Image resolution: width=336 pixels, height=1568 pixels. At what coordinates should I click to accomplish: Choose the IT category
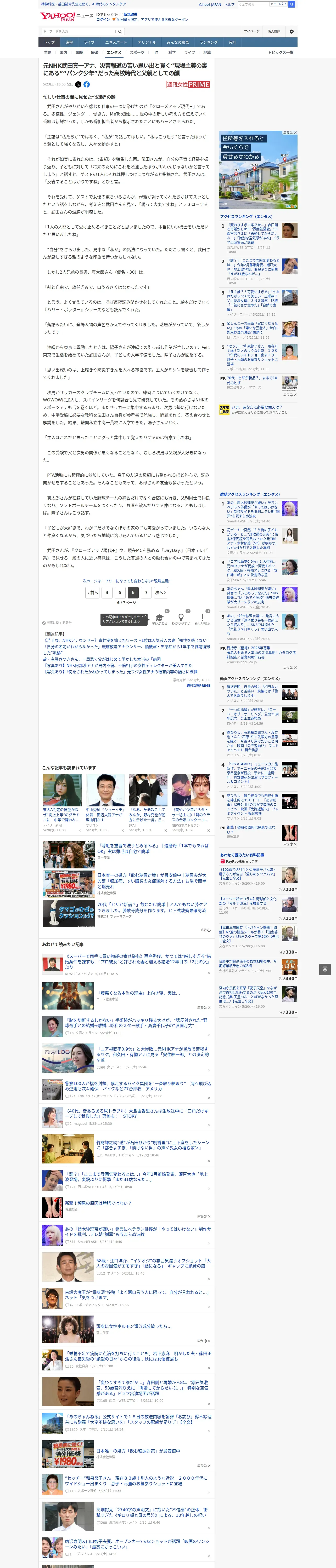click(x=156, y=52)
